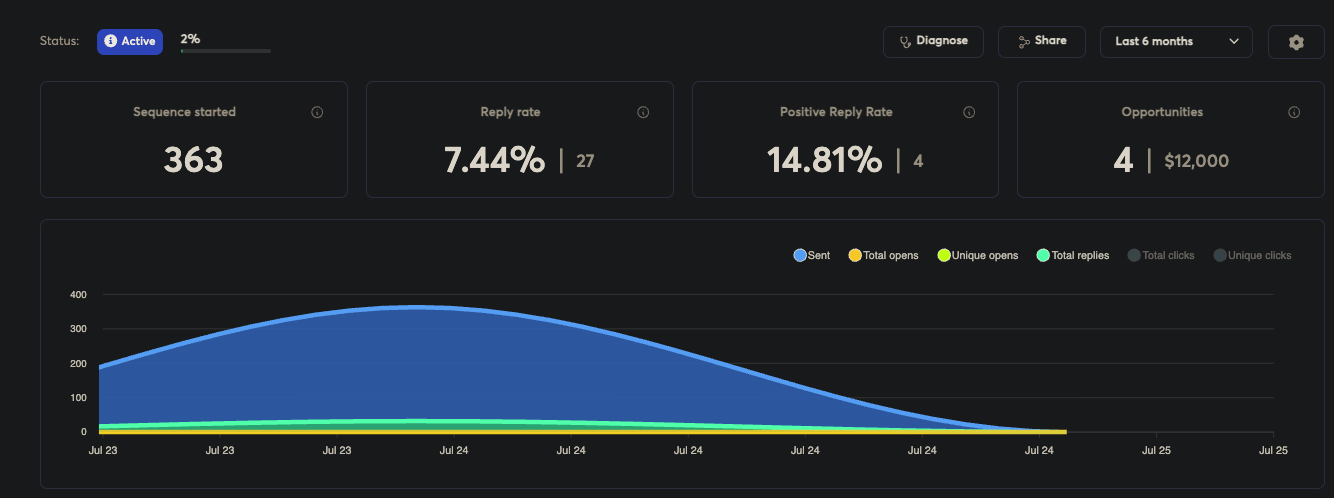1334x498 pixels.
Task: Click the Diagnose button
Action: tap(933, 41)
